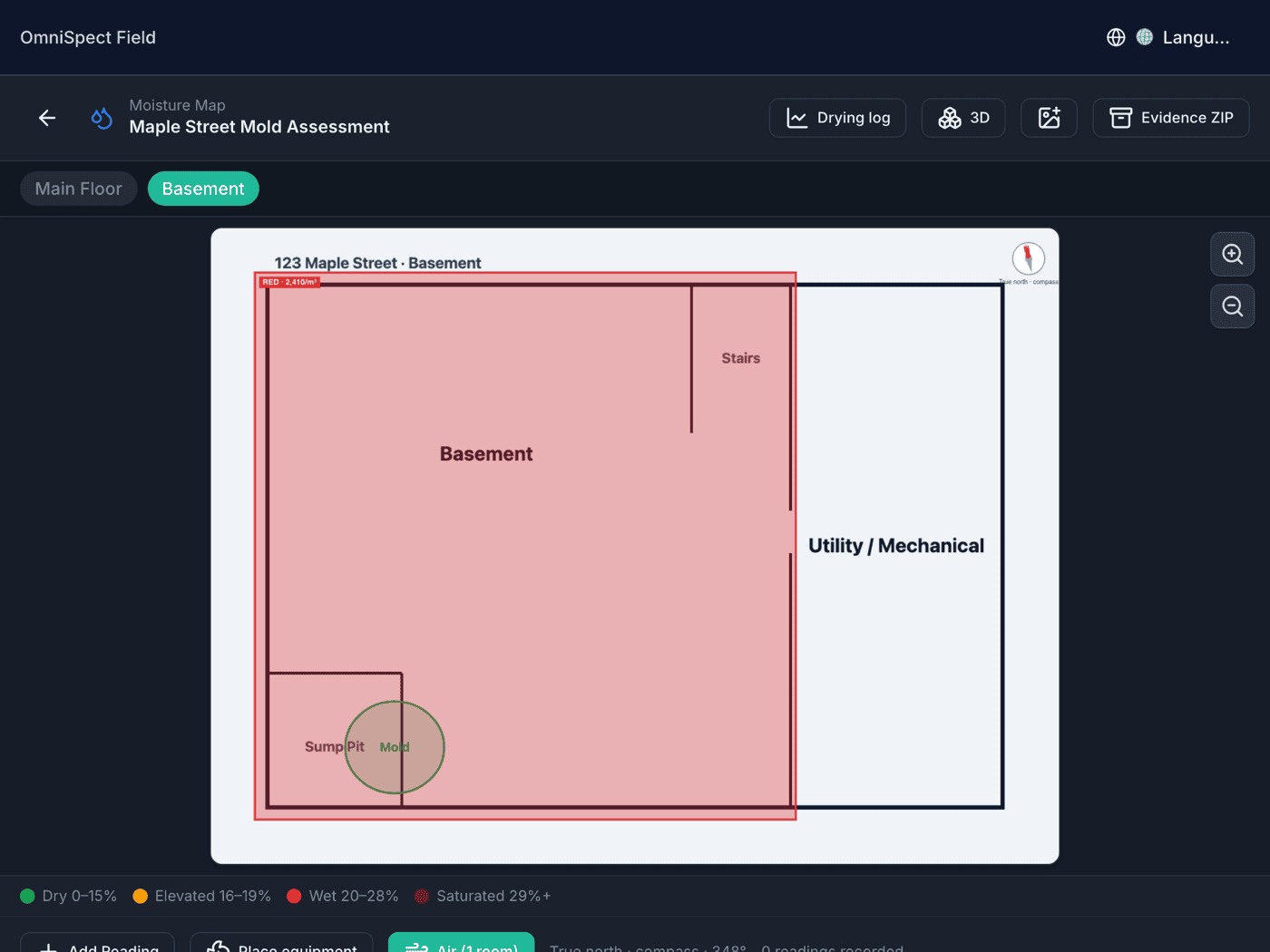Click the OmniSpect Field app title
The height and width of the screenshot is (952, 1270).
(88, 37)
